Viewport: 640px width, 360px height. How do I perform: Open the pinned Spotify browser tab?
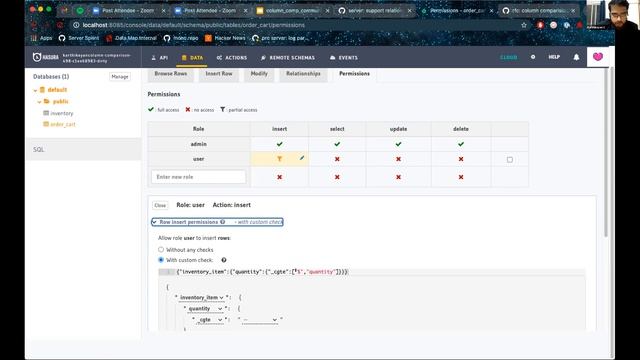coord(80,11)
